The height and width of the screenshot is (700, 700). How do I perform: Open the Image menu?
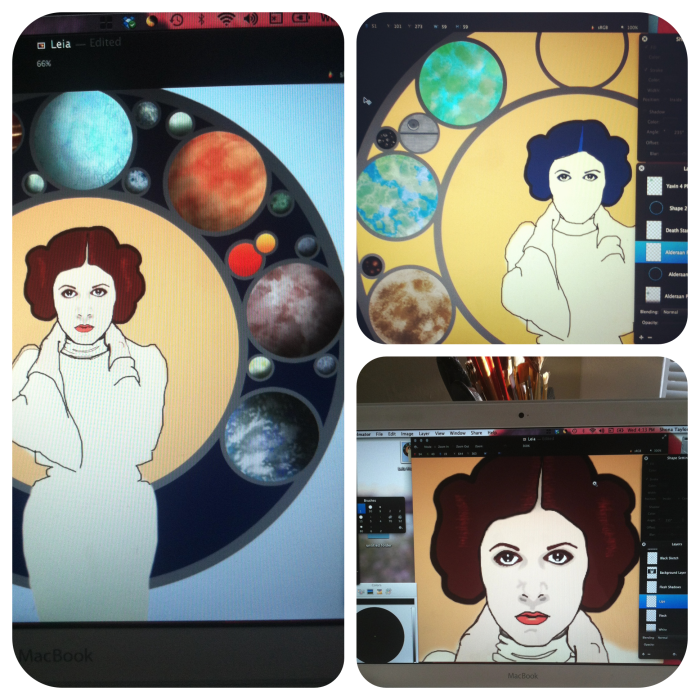pos(407,433)
